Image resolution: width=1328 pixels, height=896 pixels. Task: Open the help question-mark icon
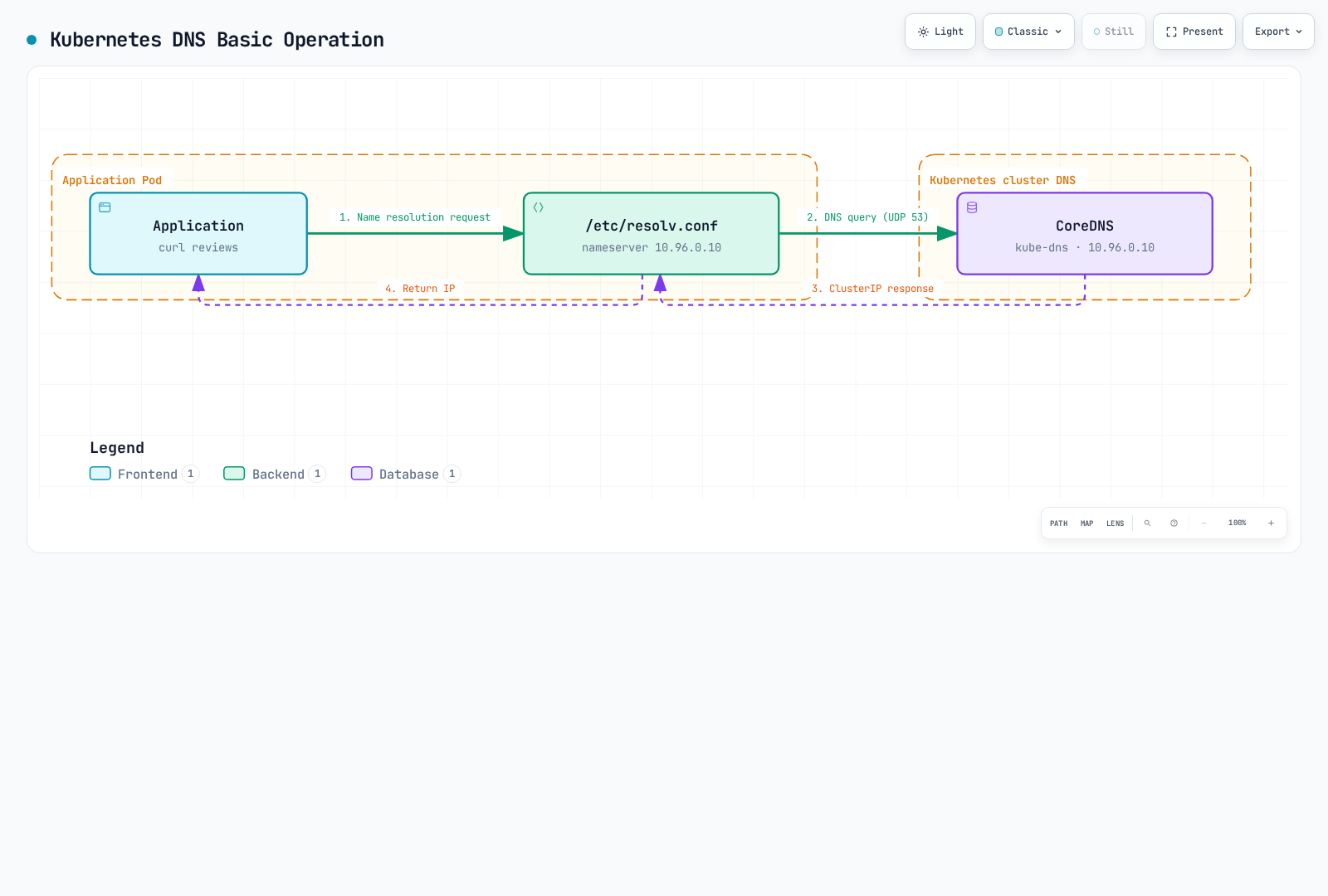[1174, 523]
